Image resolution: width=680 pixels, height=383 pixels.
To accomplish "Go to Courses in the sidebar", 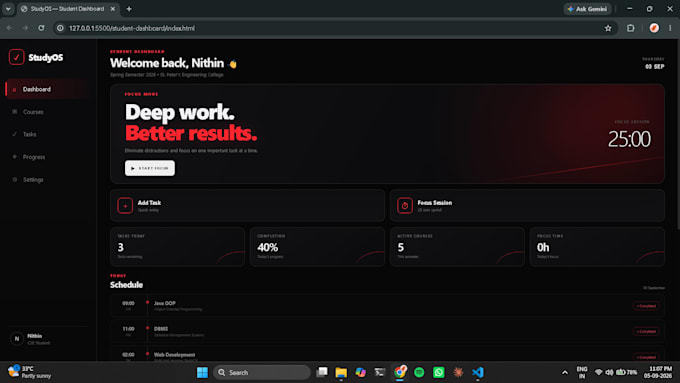I will (x=46, y=112).
